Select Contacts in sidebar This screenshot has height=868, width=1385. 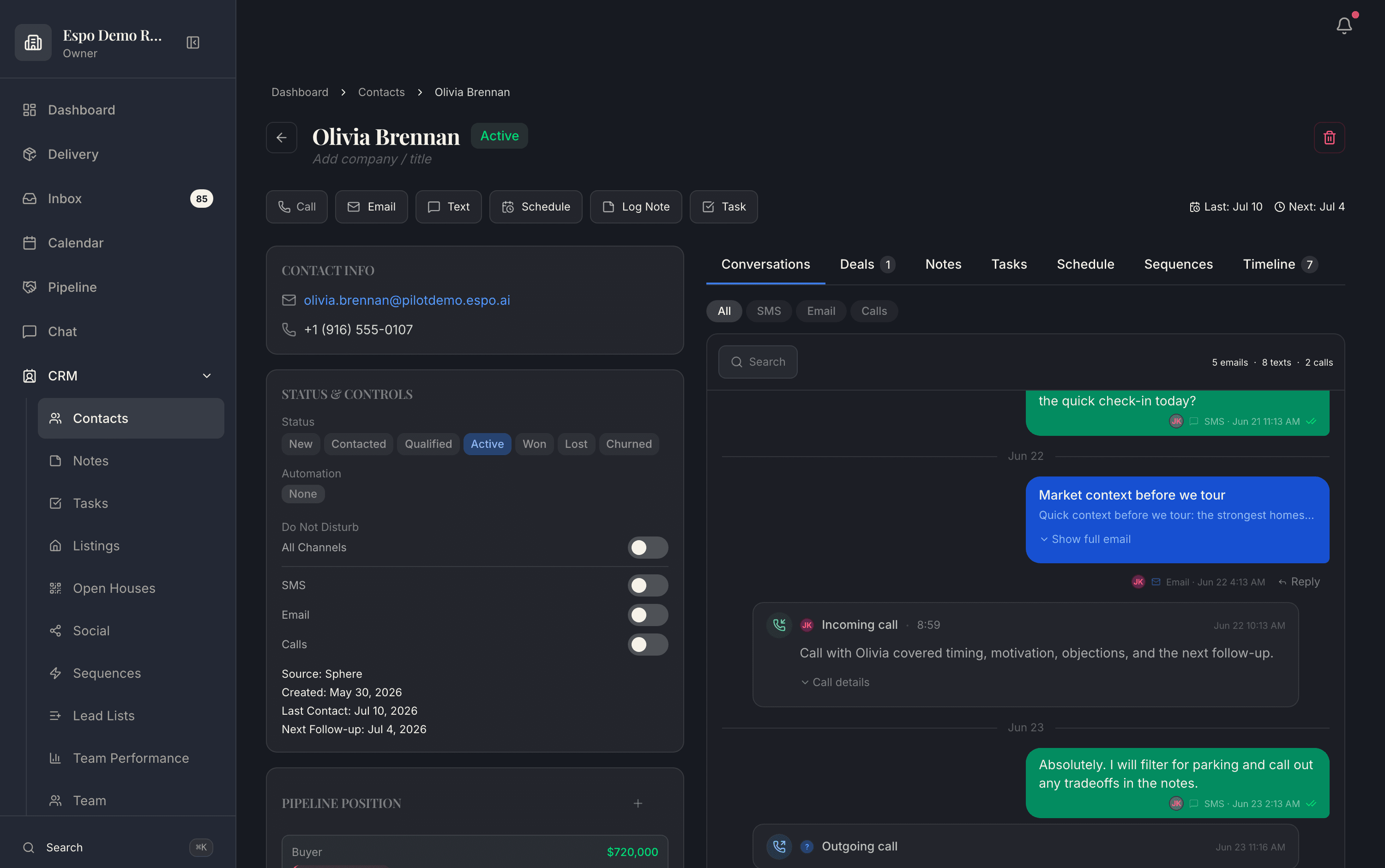coord(131,418)
